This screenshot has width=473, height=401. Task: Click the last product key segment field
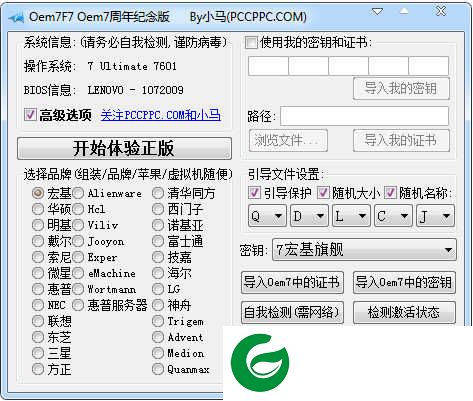click(x=429, y=66)
